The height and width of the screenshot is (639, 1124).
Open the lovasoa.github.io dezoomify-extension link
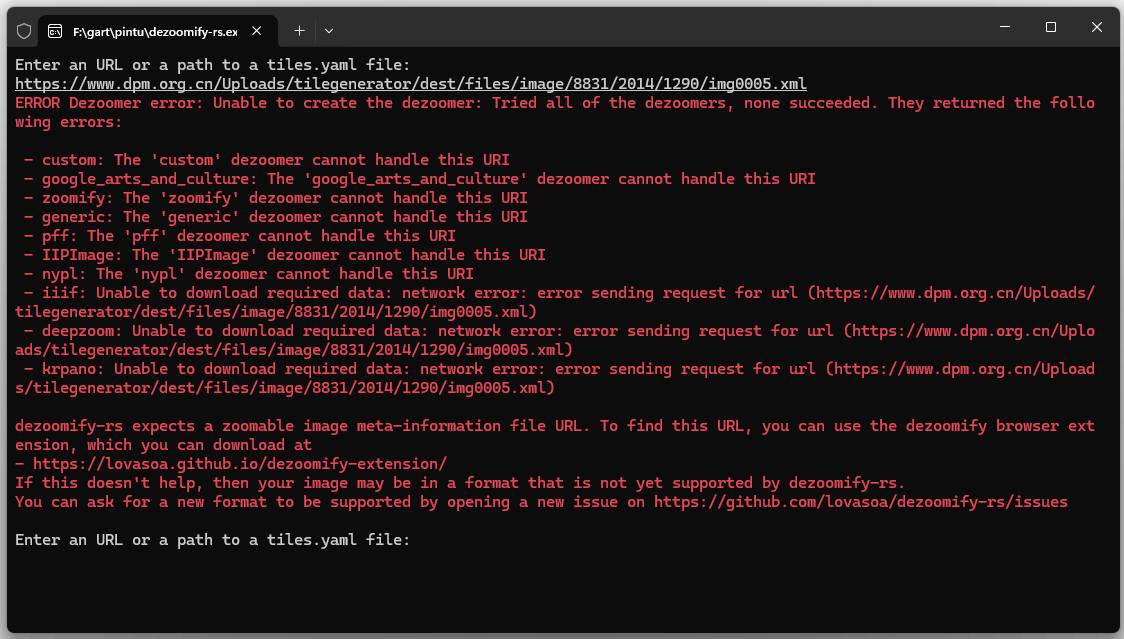point(240,464)
